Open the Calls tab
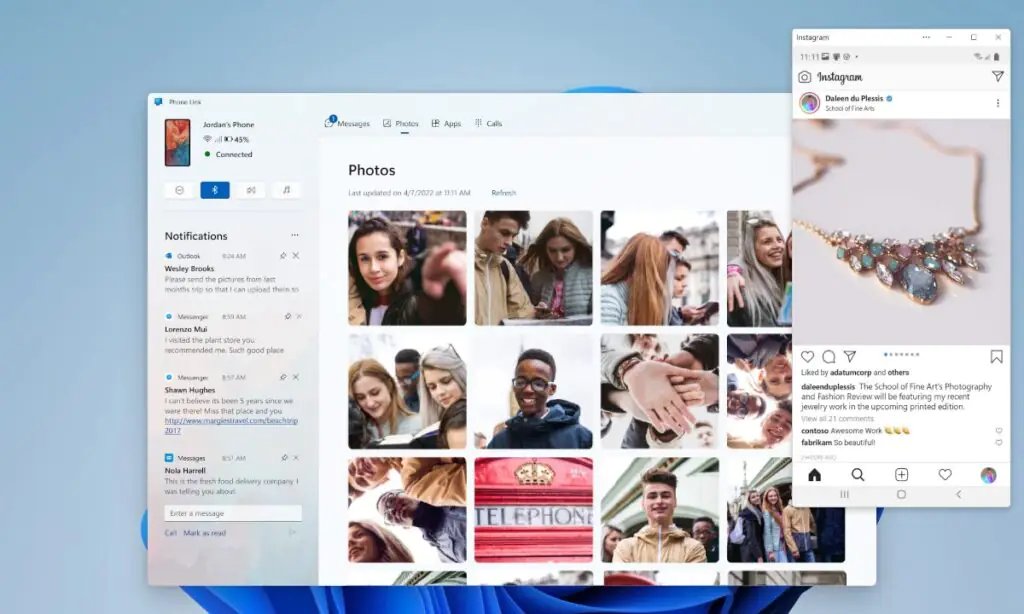This screenshot has width=1024, height=614. coord(488,124)
